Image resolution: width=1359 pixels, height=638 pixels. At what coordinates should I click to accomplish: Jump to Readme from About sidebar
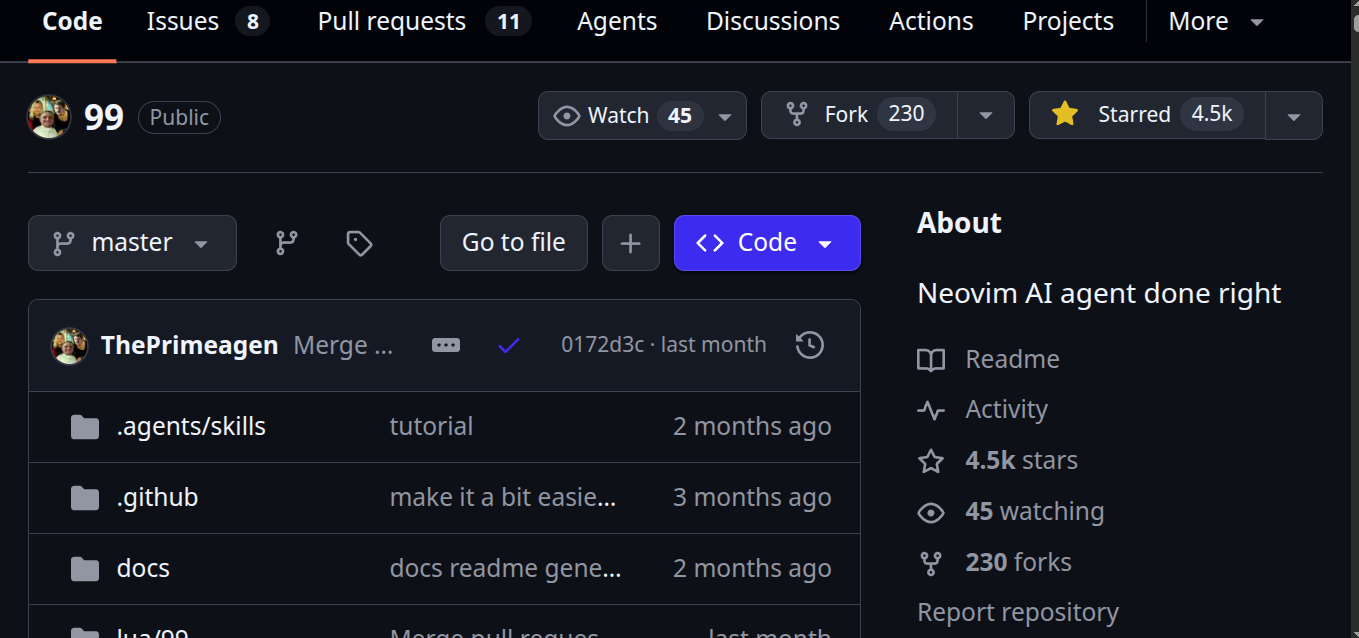(x=1012, y=359)
